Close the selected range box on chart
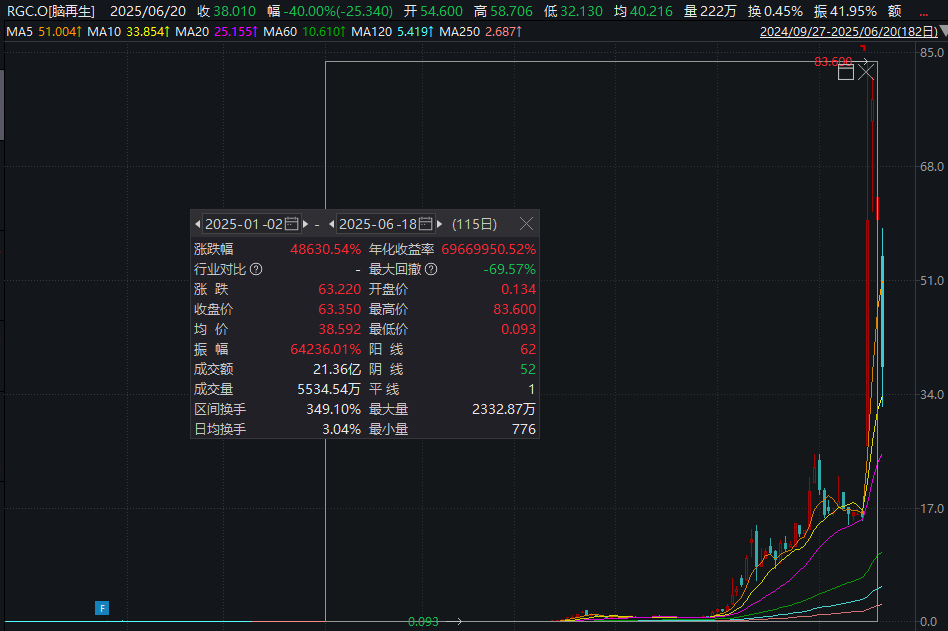The image size is (948, 631). (866, 71)
